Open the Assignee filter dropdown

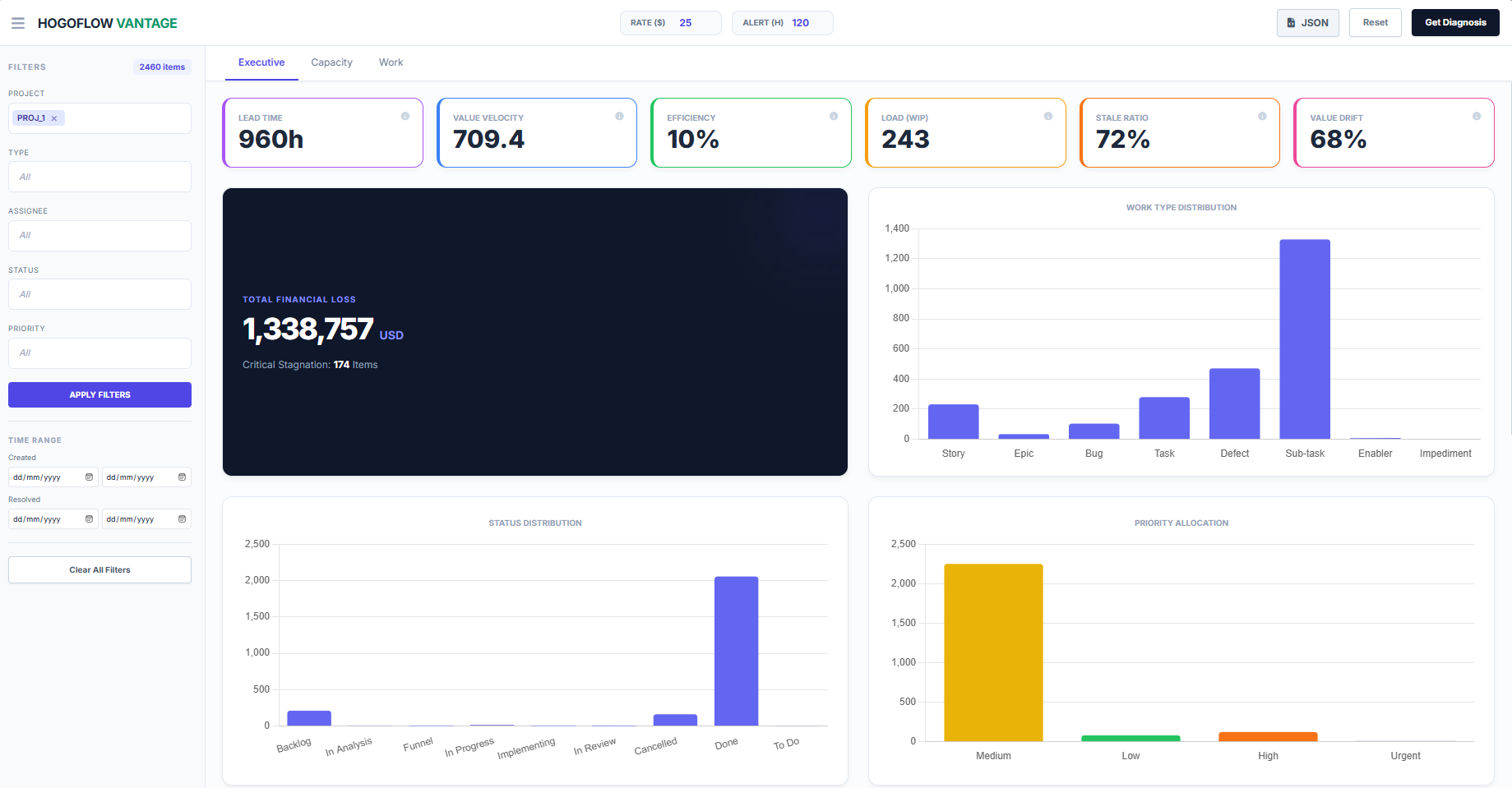(99, 236)
